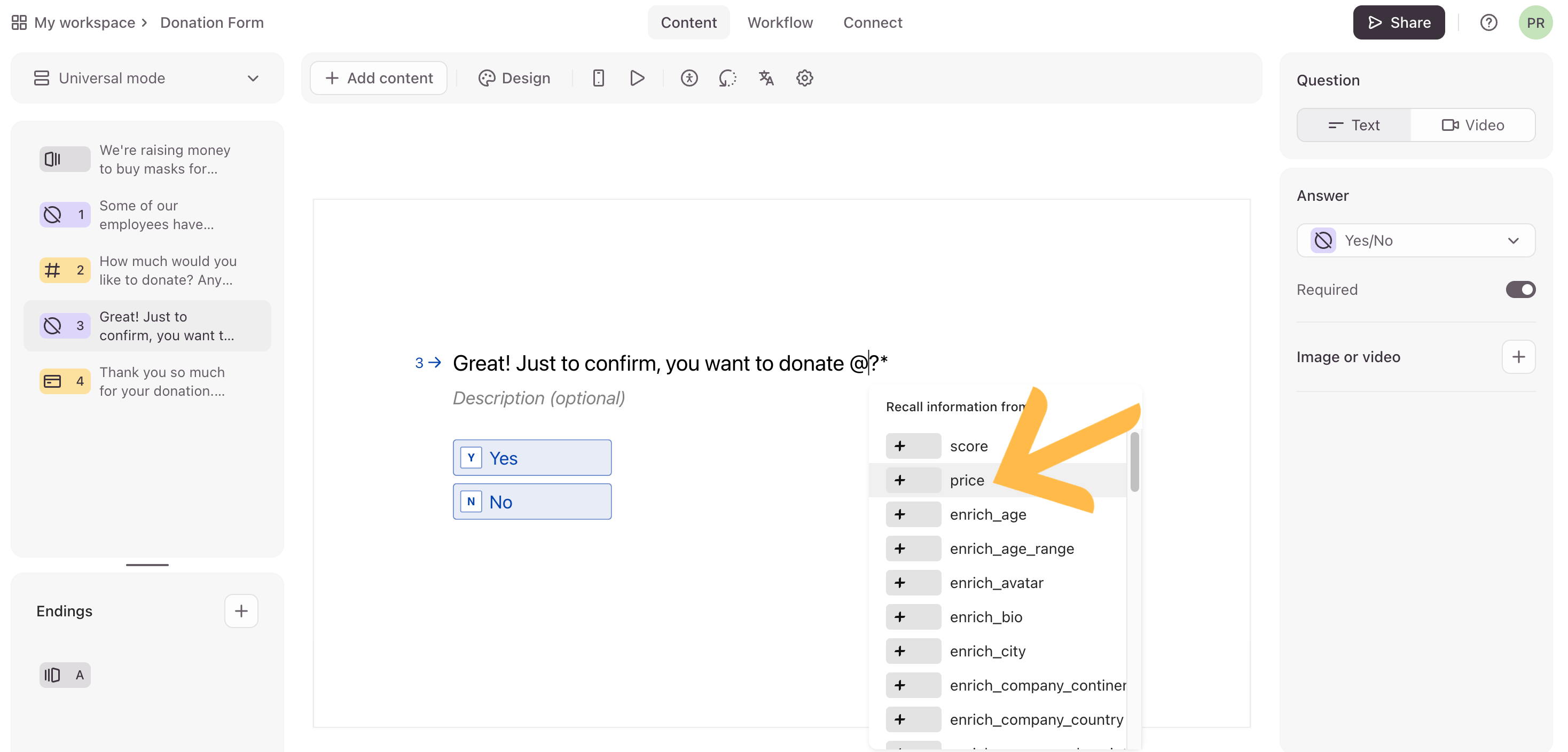Click the translate languages icon
Viewport: 1568px width, 752px height.
[x=766, y=78]
